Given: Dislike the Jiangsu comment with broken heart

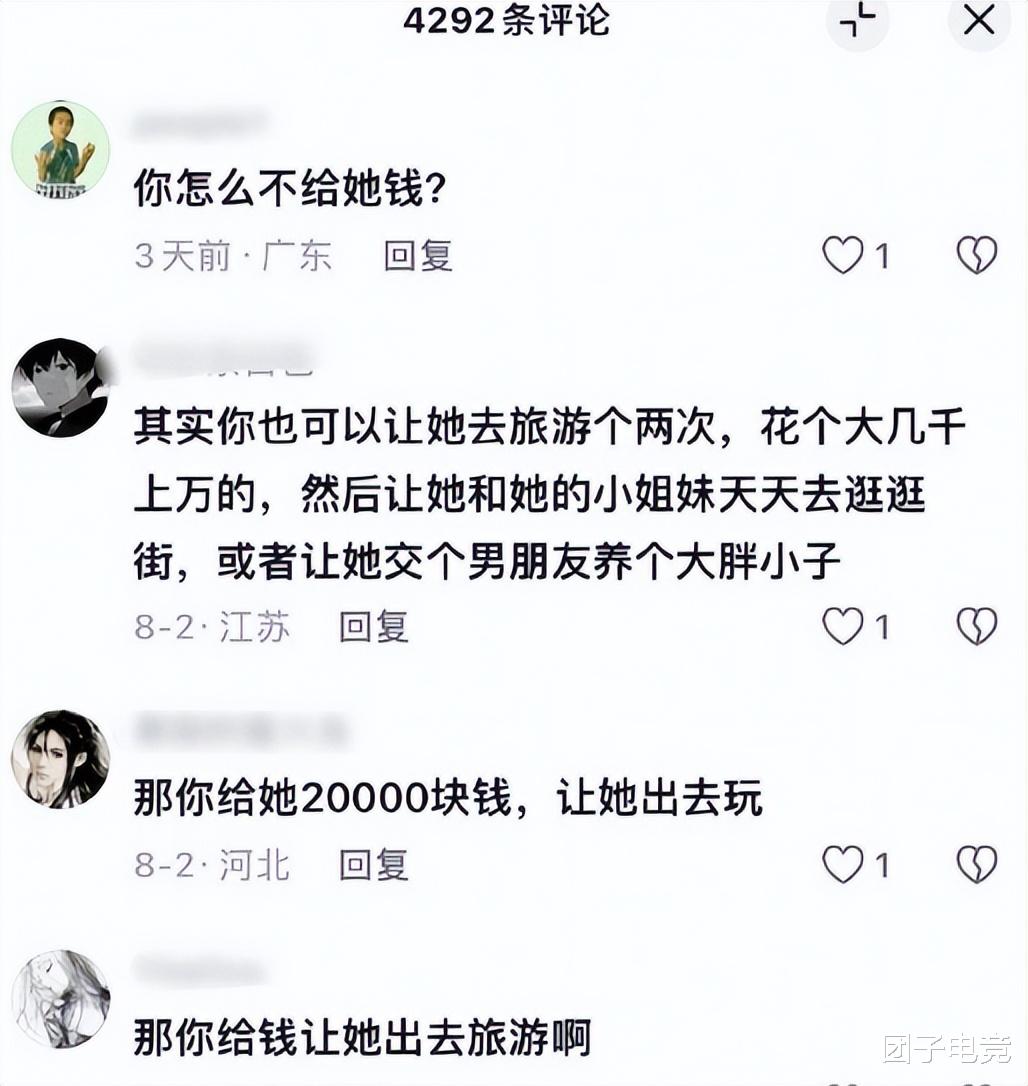Looking at the screenshot, I should click(977, 626).
